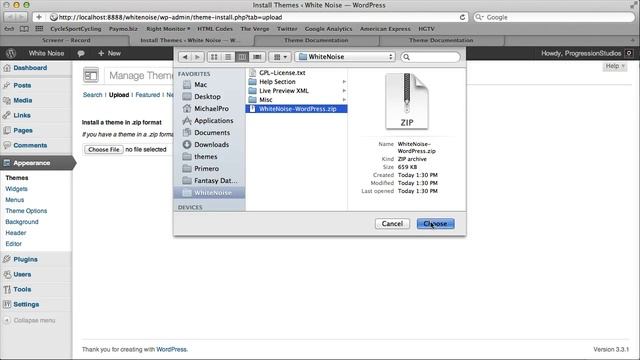
Task: Click Themes submenu item
Action: point(17,178)
